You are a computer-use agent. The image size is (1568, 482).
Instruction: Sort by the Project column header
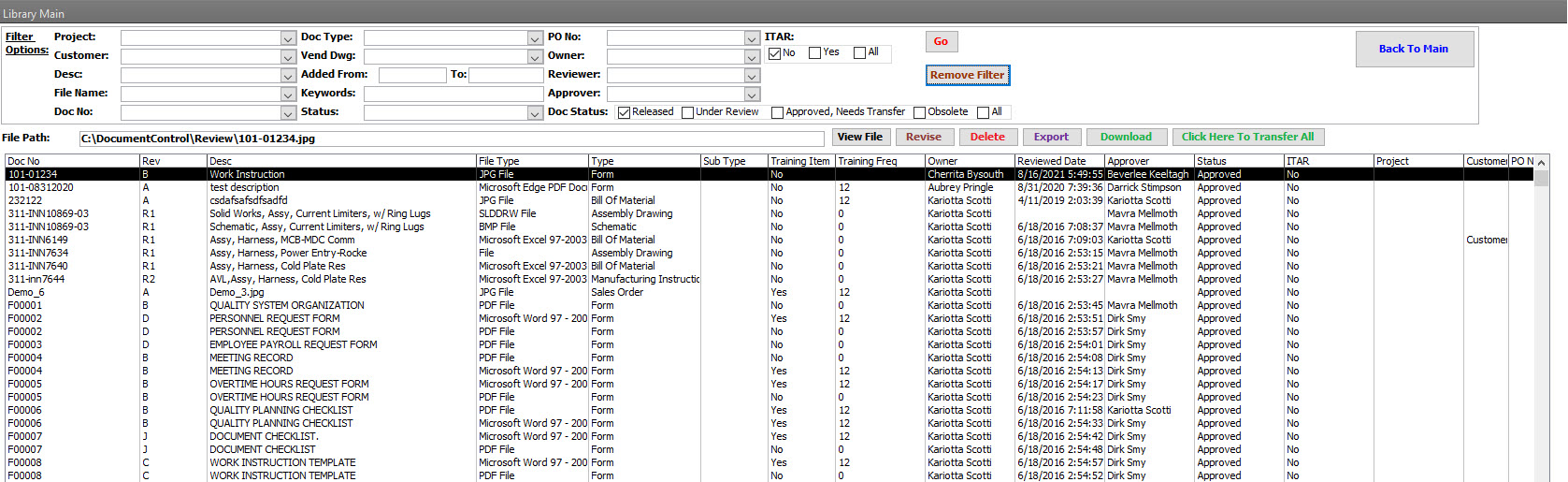(1418, 161)
